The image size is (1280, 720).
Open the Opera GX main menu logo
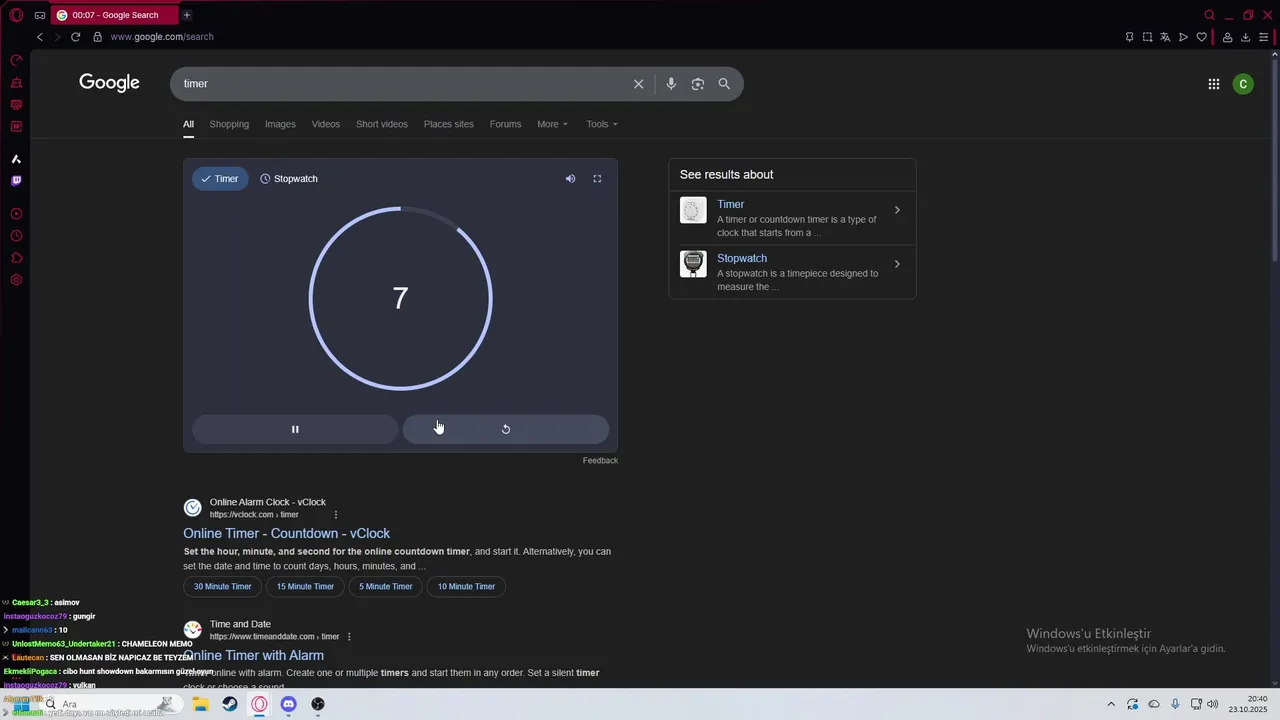pyautogui.click(x=16, y=15)
